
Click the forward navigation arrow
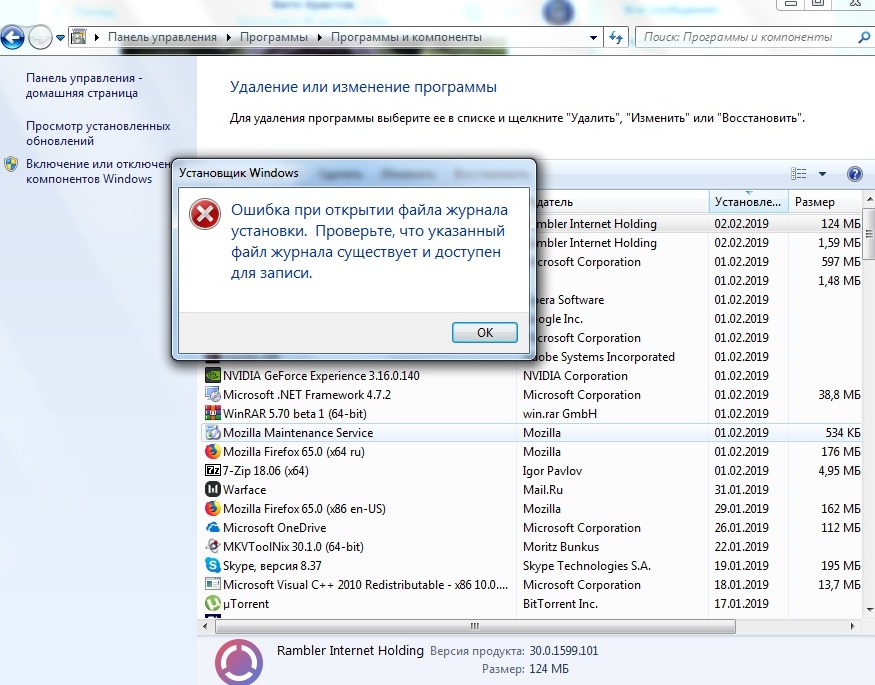[x=40, y=38]
